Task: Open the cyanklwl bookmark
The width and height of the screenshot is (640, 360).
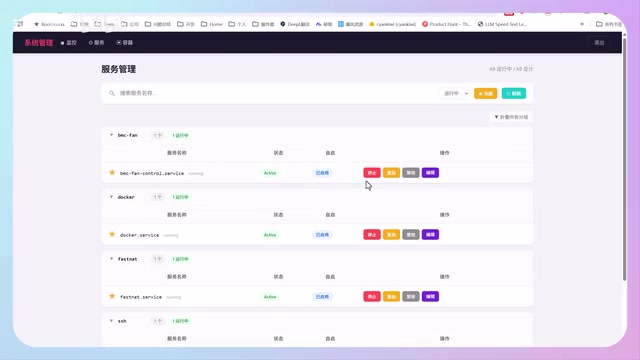Action: tap(392, 24)
